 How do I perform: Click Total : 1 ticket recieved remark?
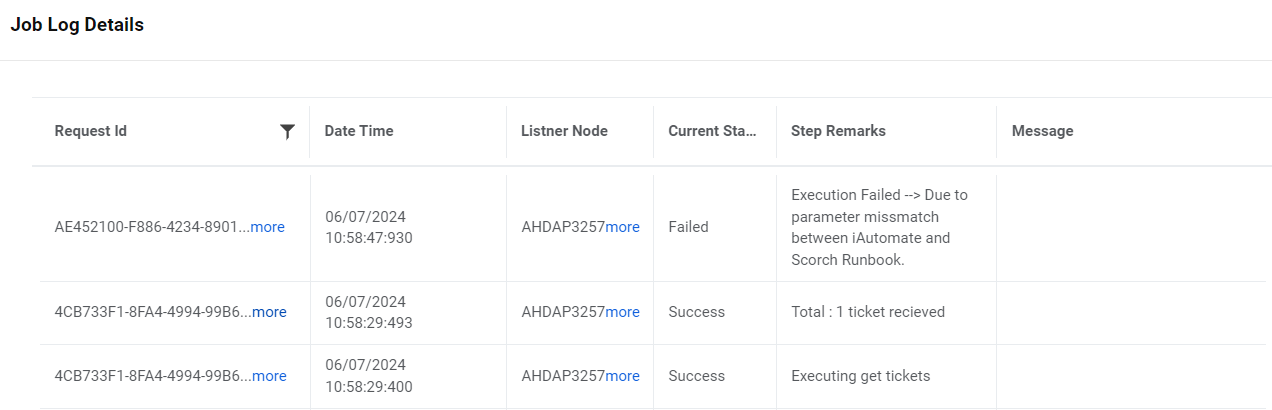click(867, 312)
